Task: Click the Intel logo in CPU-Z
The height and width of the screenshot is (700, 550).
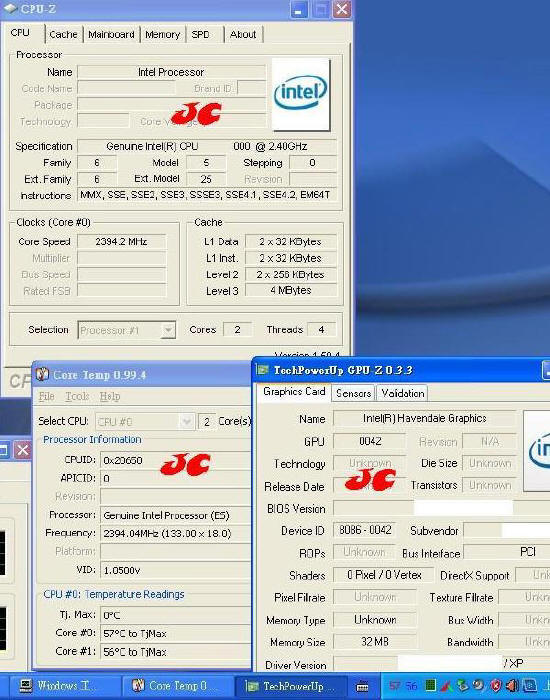Action: coord(301,94)
